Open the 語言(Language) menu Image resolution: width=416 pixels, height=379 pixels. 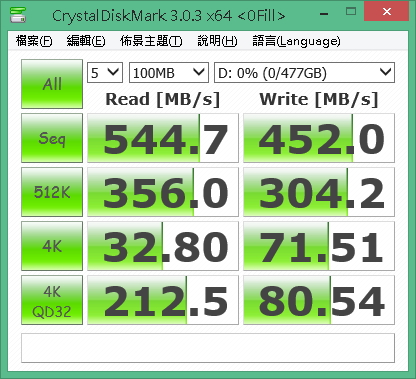tap(296, 41)
